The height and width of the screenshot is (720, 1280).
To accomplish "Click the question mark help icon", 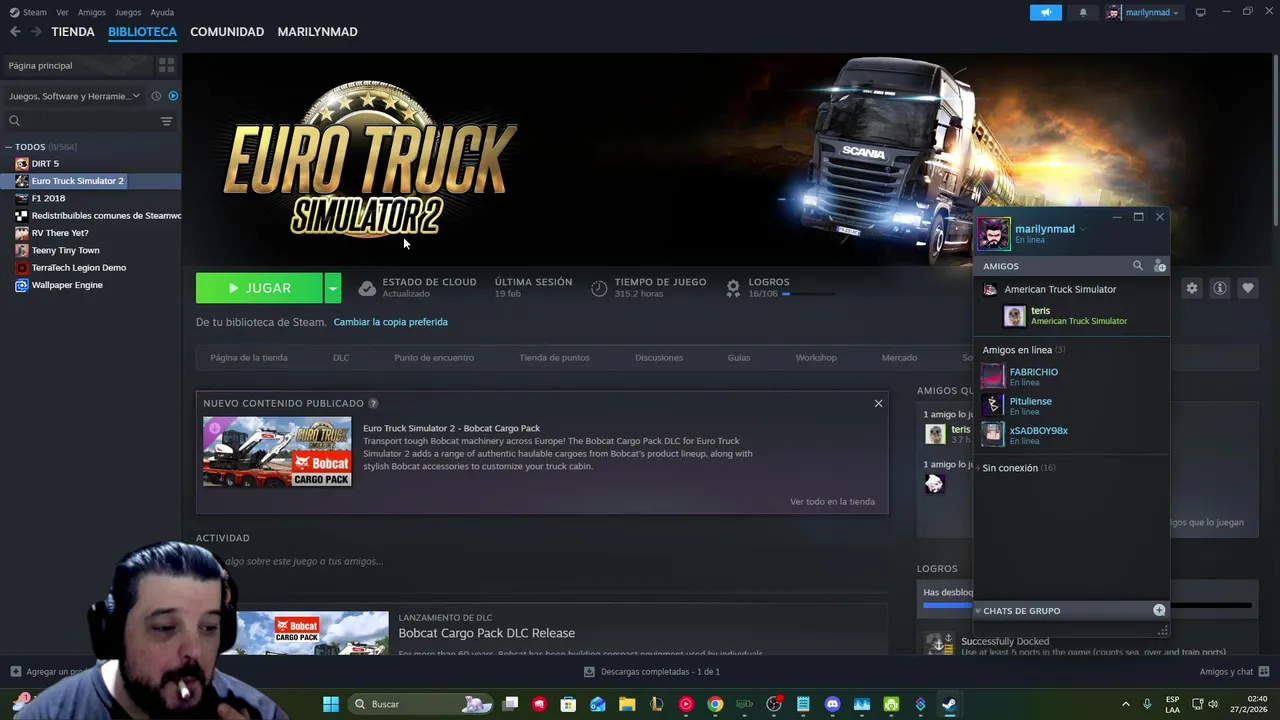I will [373, 403].
